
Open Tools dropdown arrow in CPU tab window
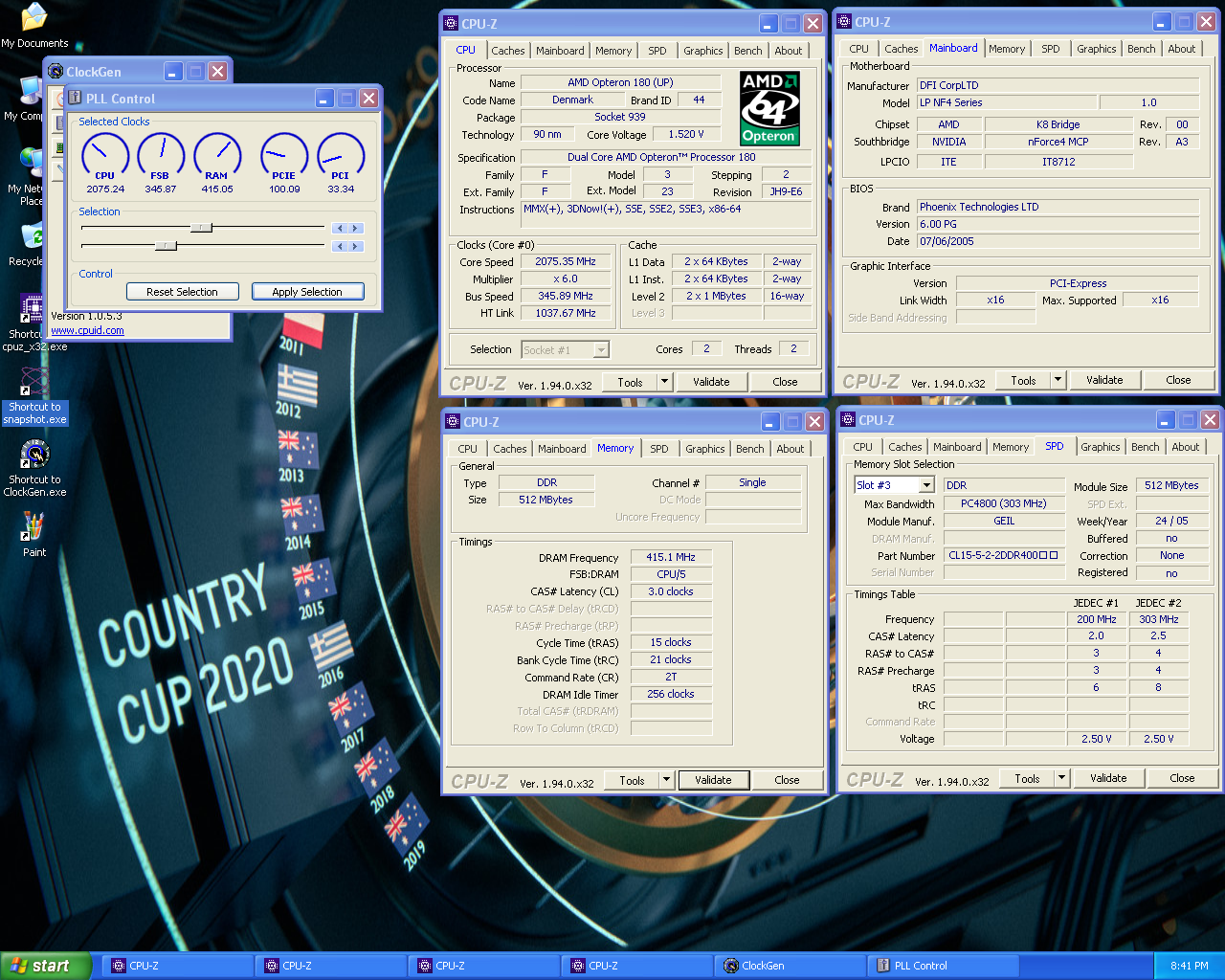point(664,382)
